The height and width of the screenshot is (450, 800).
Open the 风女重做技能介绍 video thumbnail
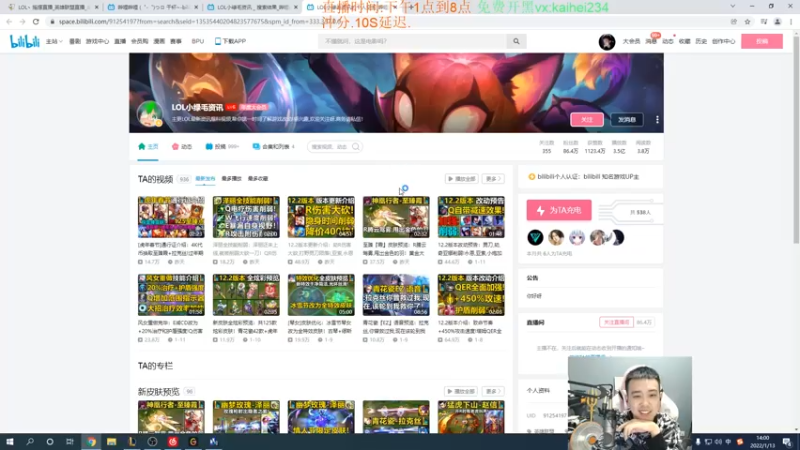coord(171,295)
